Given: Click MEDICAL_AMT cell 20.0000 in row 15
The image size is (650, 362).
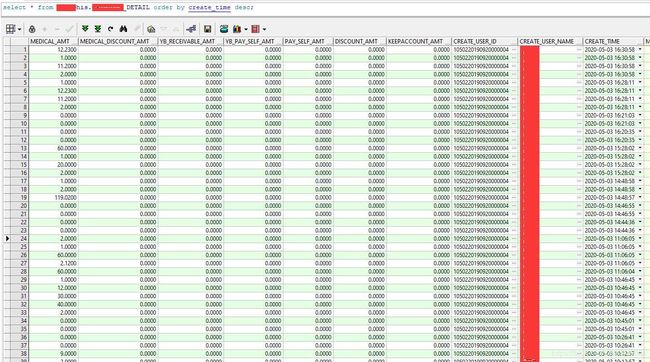Looking at the screenshot, I should click(53, 165).
